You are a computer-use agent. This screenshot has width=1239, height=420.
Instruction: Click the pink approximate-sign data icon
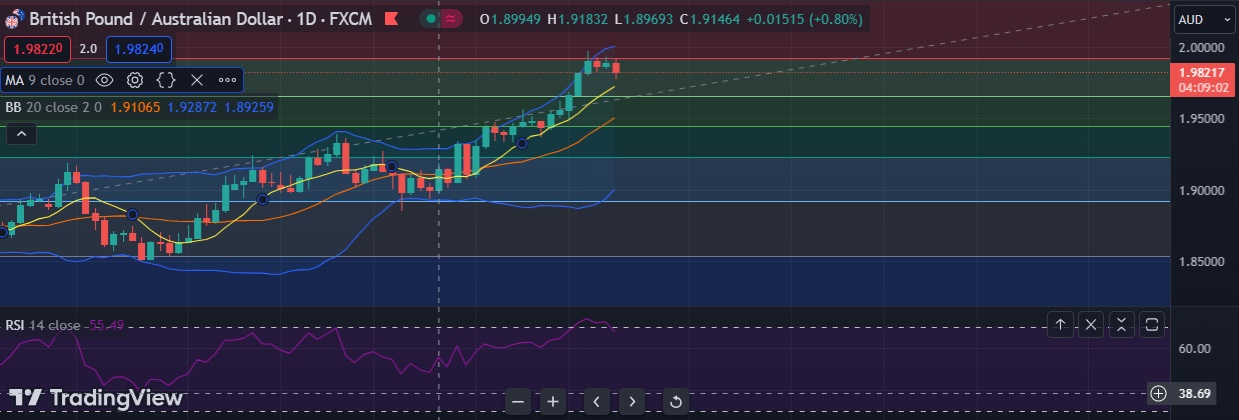452,19
